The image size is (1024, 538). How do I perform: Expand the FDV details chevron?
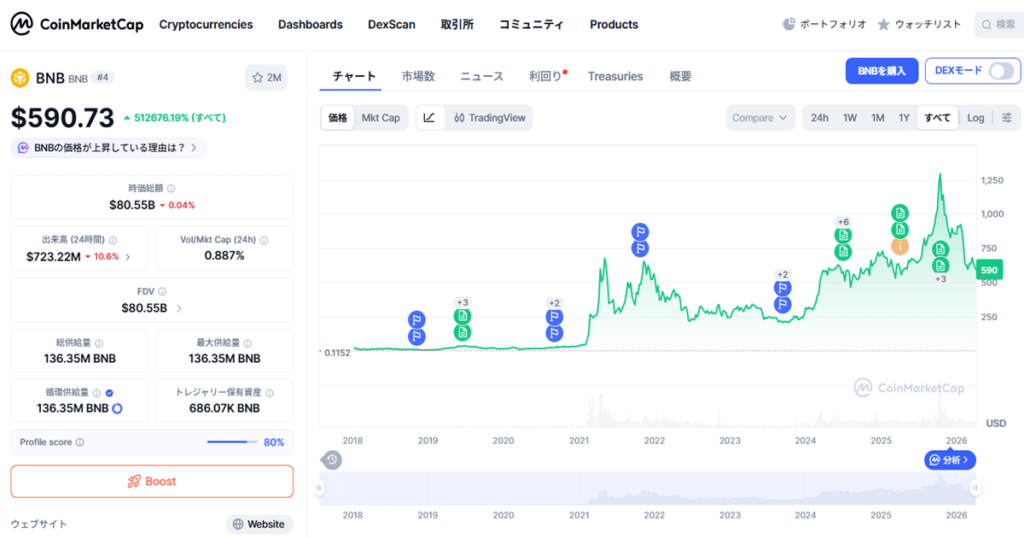tap(179, 308)
